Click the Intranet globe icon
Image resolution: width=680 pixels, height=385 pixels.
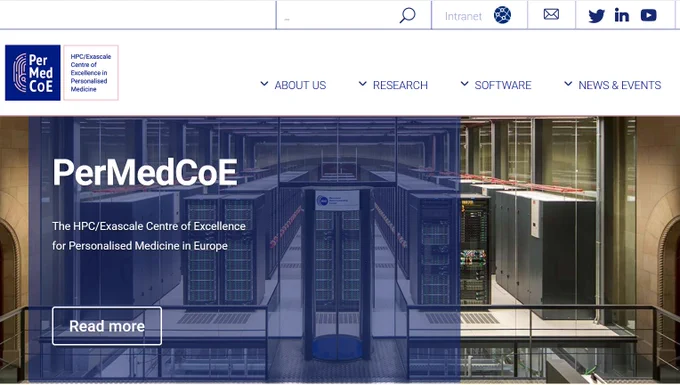pos(502,15)
